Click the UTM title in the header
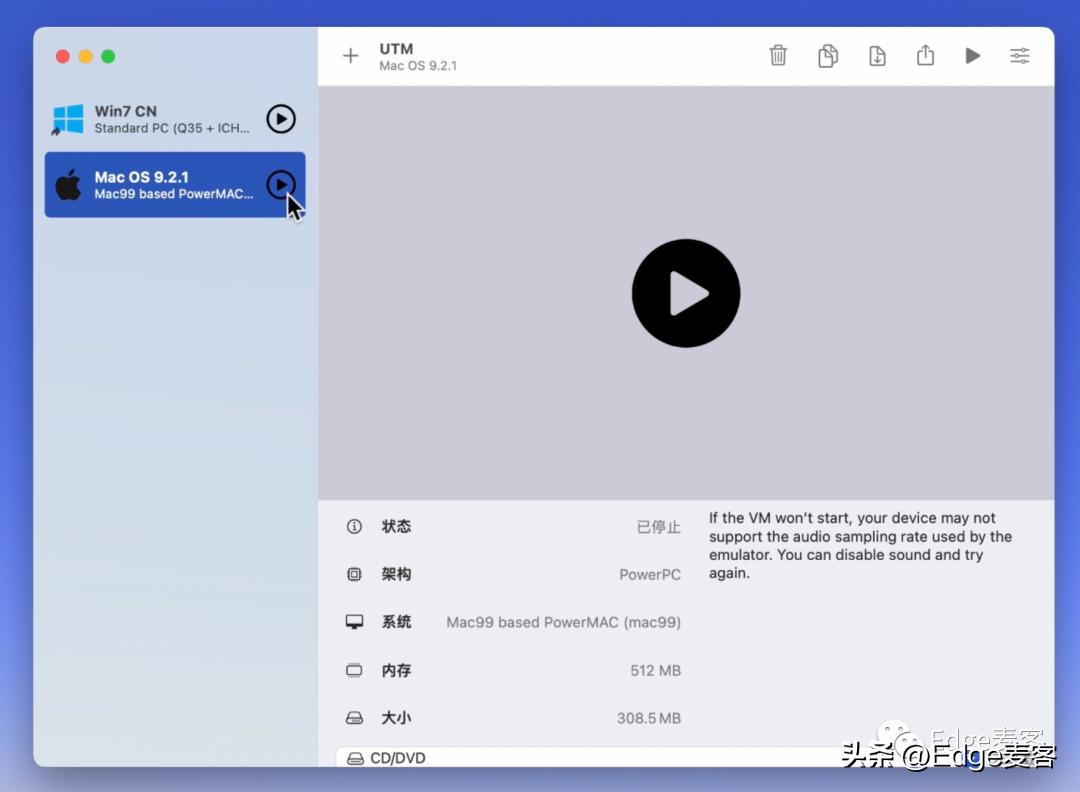 click(395, 48)
